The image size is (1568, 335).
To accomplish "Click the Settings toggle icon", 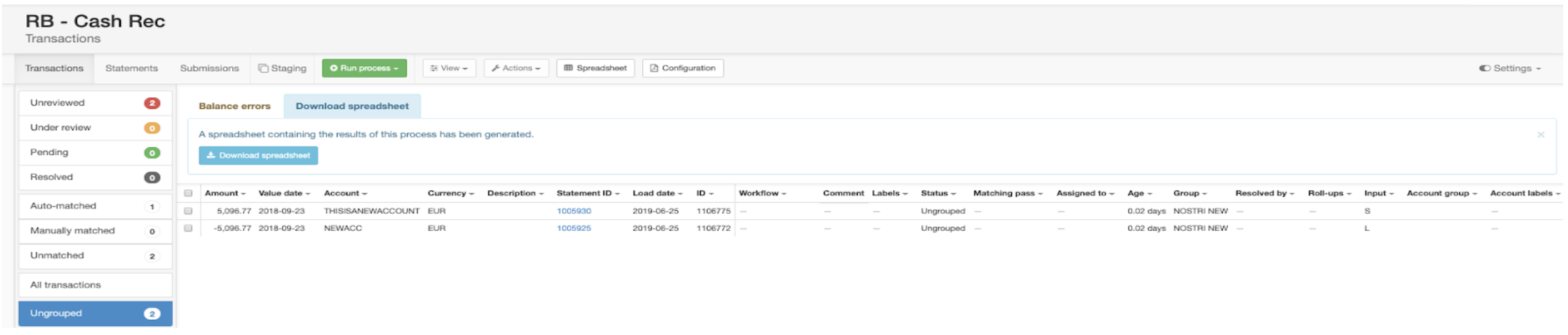I will 1485,68.
